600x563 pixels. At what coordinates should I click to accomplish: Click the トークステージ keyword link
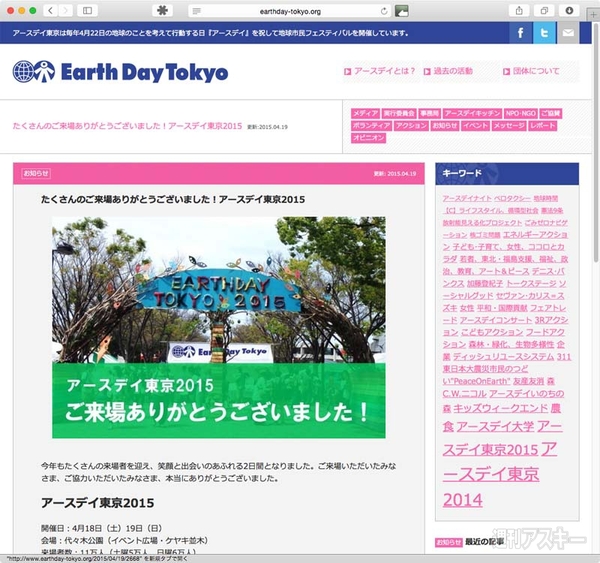[531, 284]
